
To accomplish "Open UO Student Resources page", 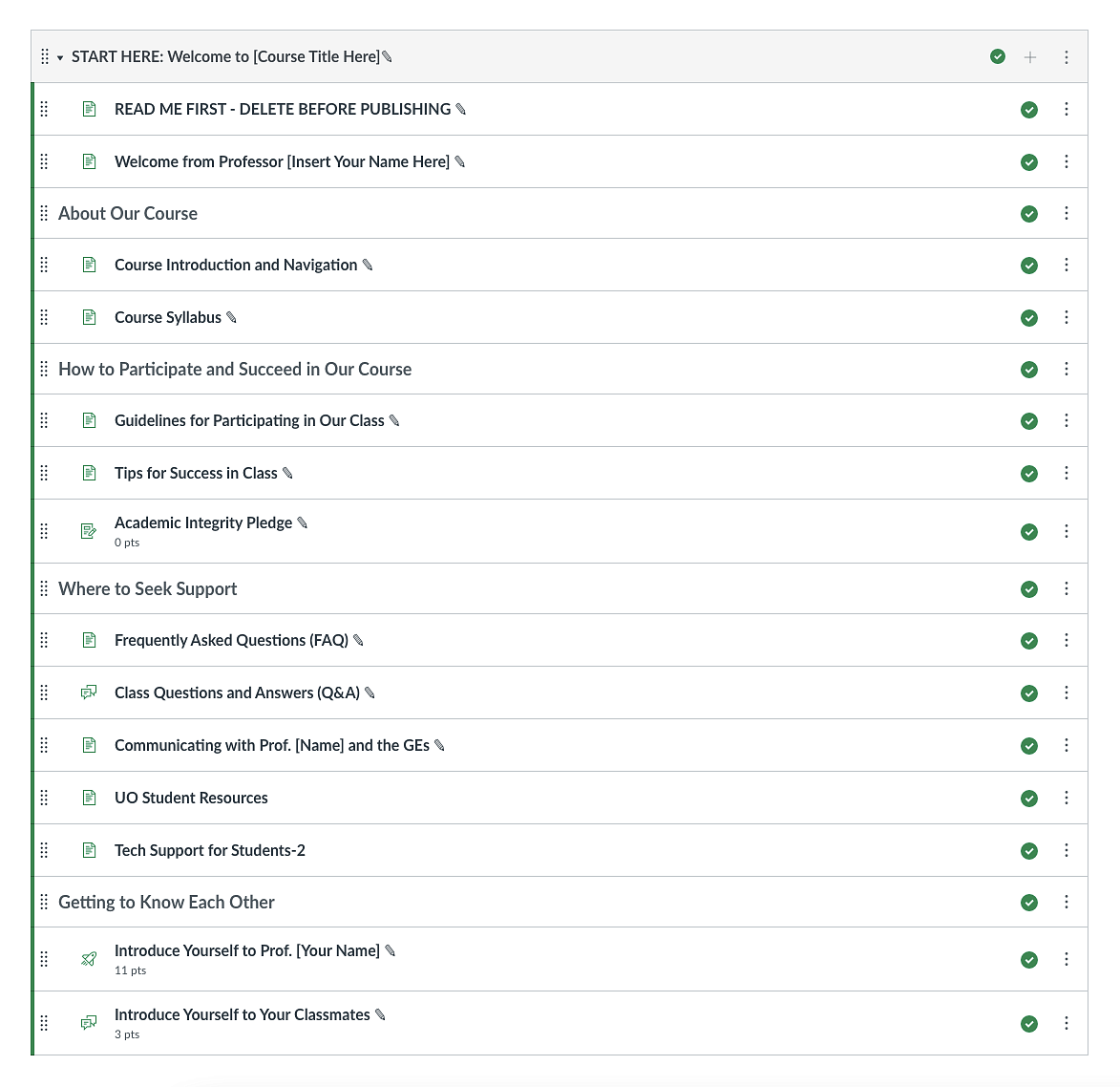I will coord(191,798).
